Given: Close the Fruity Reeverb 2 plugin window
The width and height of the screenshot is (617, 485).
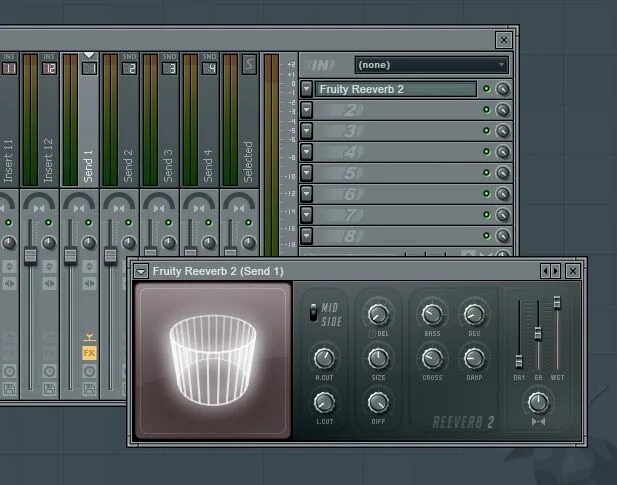Looking at the screenshot, I should point(573,271).
